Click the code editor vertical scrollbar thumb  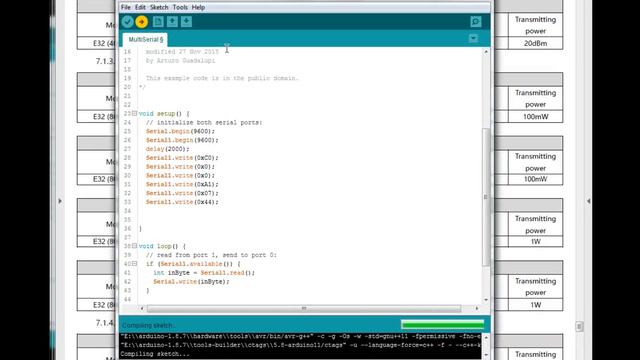pos(486,197)
